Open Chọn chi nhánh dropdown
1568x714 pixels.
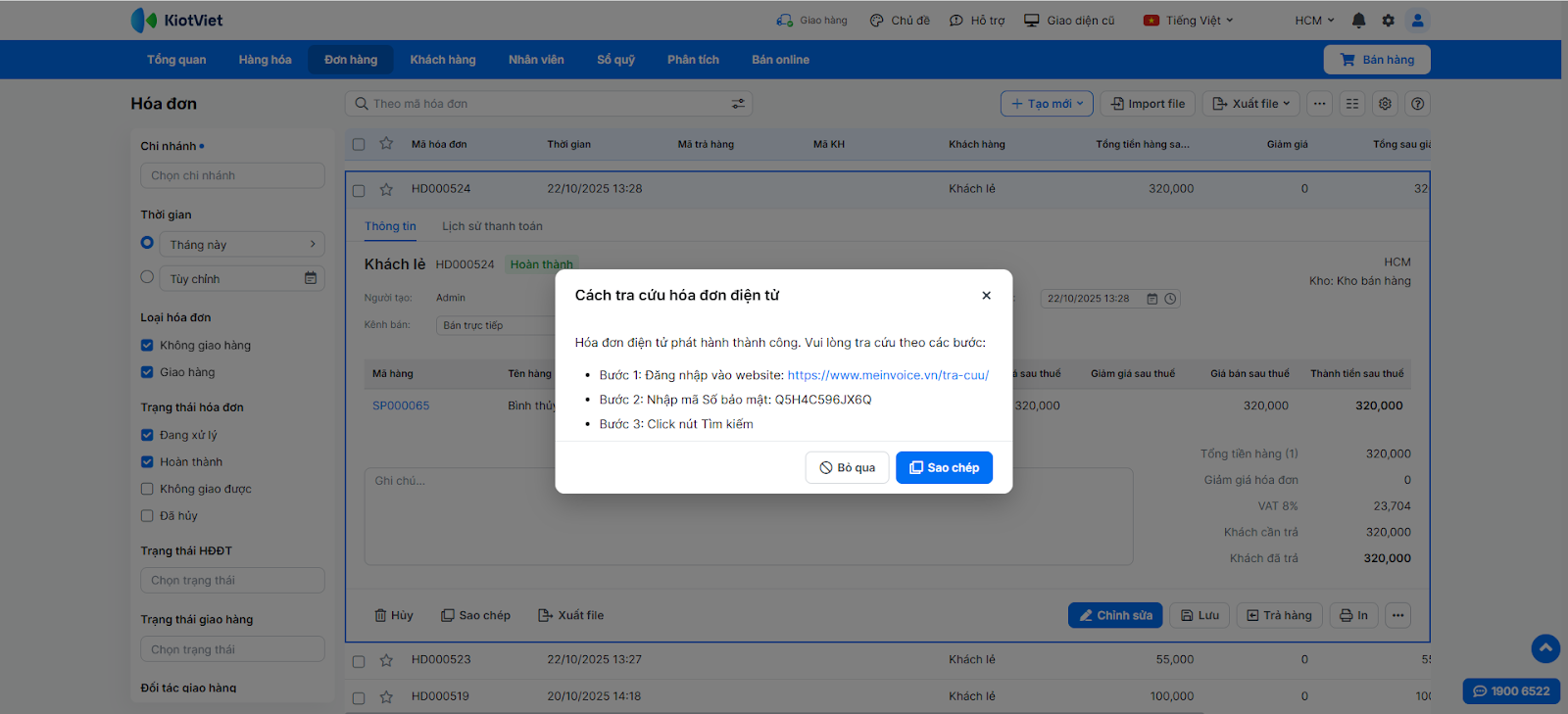[x=232, y=175]
